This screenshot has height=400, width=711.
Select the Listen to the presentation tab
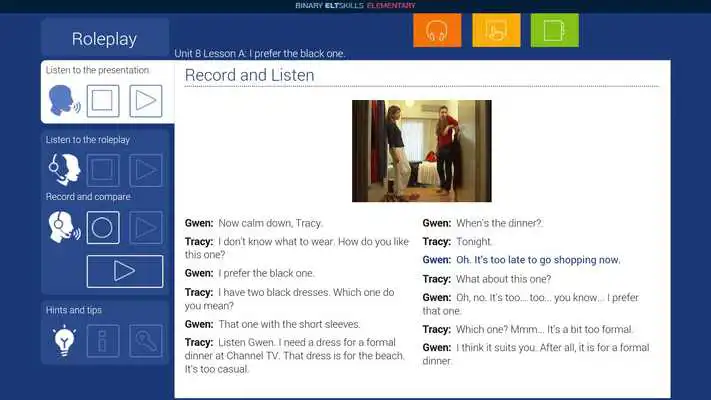(97, 70)
